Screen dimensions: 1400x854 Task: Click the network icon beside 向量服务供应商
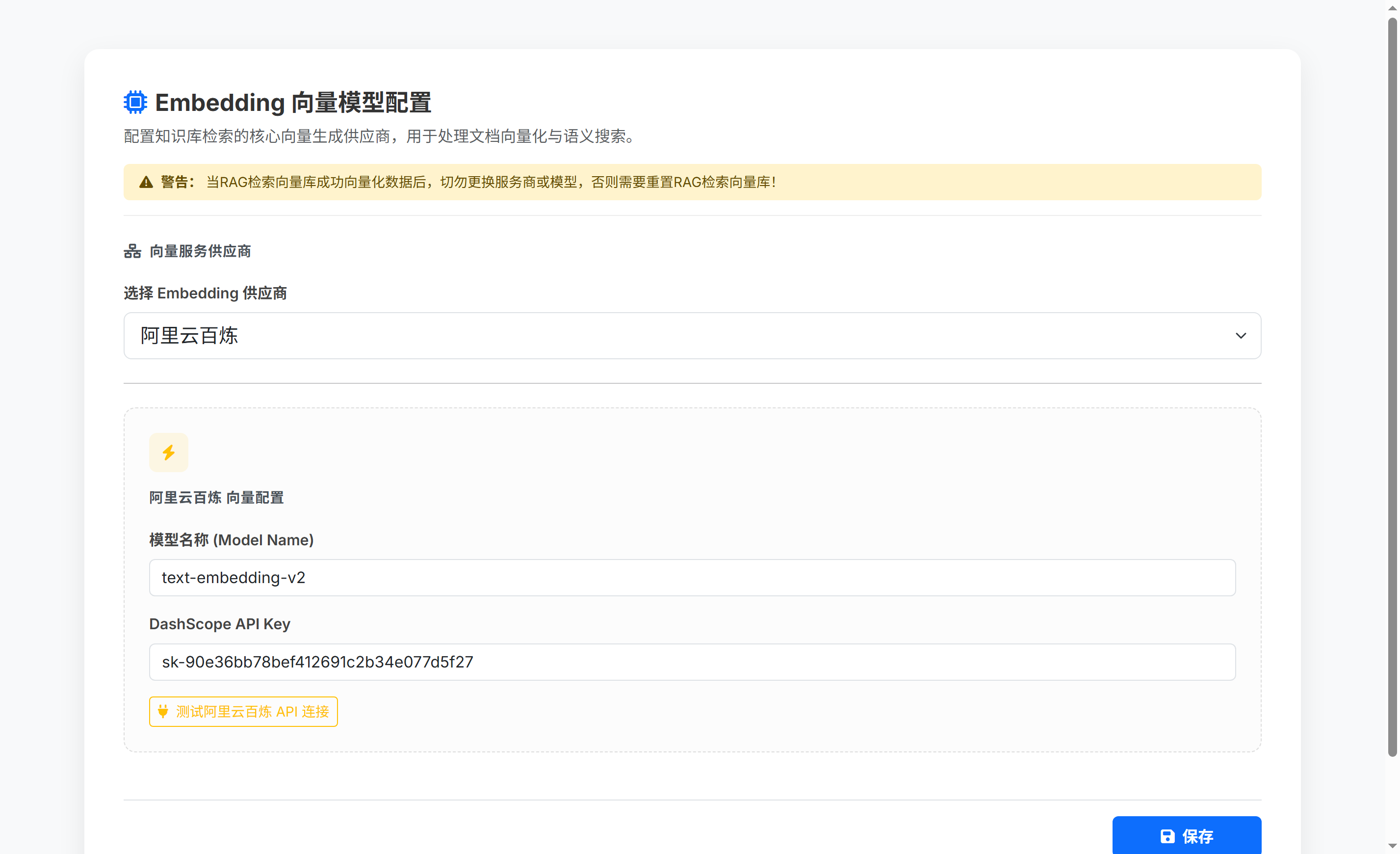(x=132, y=251)
